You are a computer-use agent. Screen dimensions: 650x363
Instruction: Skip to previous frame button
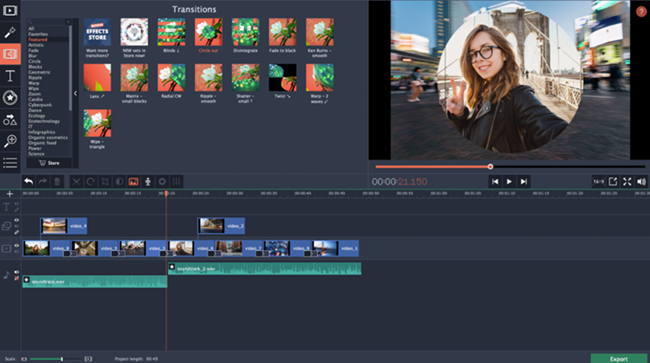[495, 182]
